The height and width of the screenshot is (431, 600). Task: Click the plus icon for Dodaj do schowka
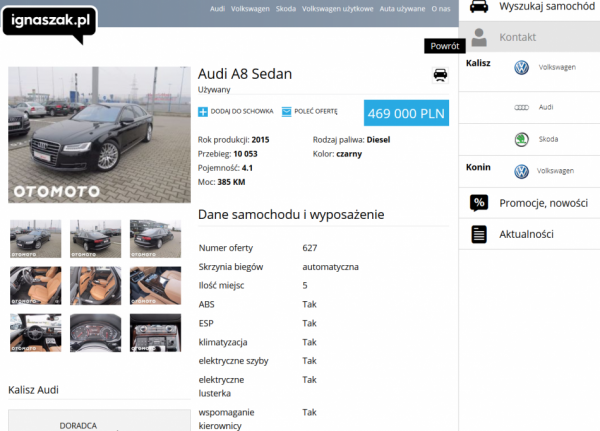(x=203, y=112)
